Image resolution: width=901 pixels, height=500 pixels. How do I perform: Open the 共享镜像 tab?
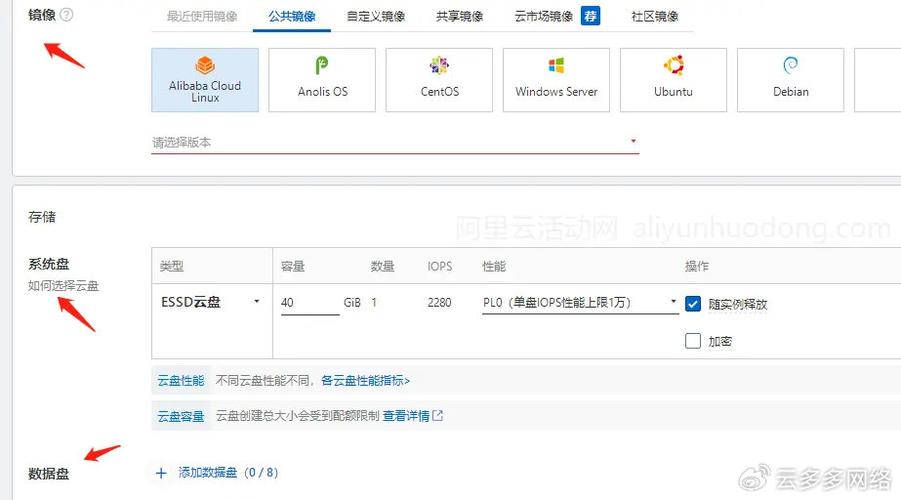[459, 16]
